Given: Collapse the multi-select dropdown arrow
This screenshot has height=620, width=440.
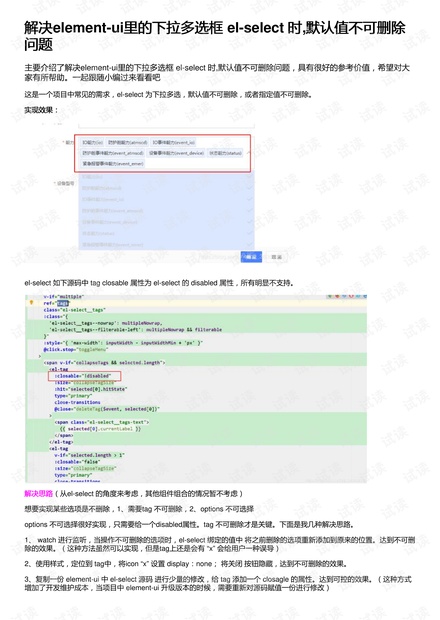Looking at the screenshot, I should point(249,153).
